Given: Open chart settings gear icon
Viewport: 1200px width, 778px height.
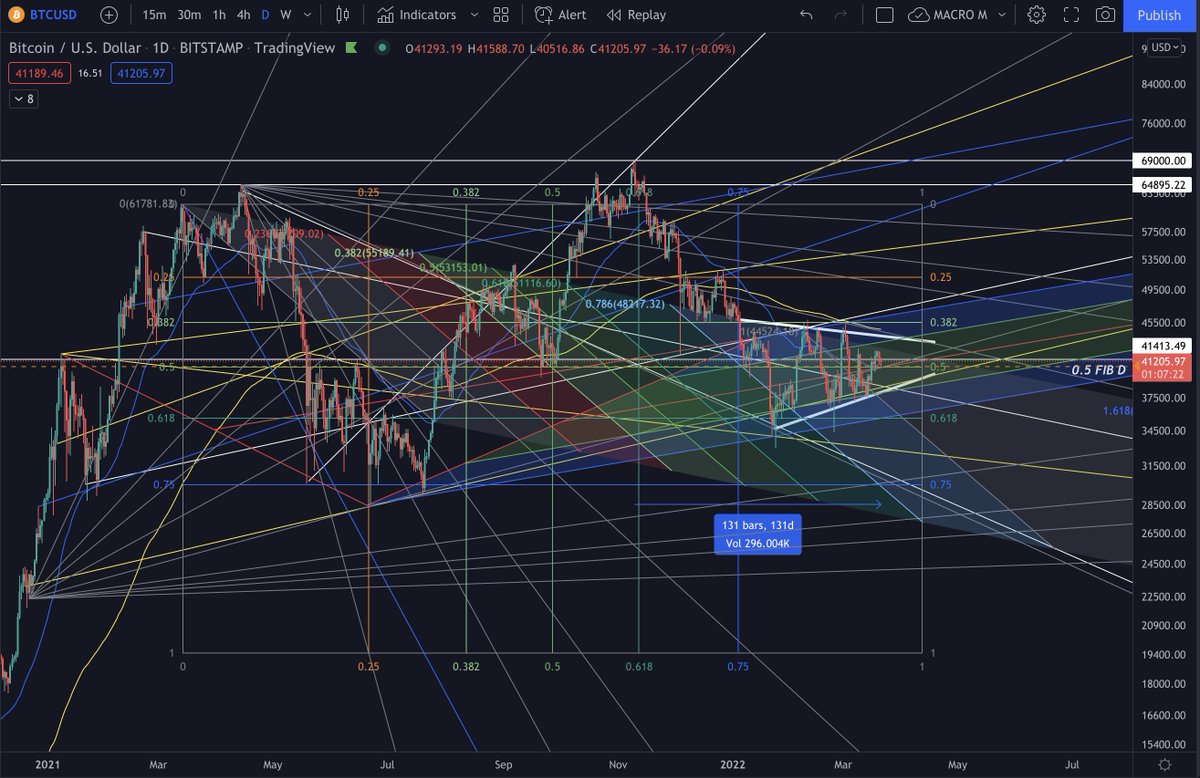Looking at the screenshot, I should [1036, 15].
